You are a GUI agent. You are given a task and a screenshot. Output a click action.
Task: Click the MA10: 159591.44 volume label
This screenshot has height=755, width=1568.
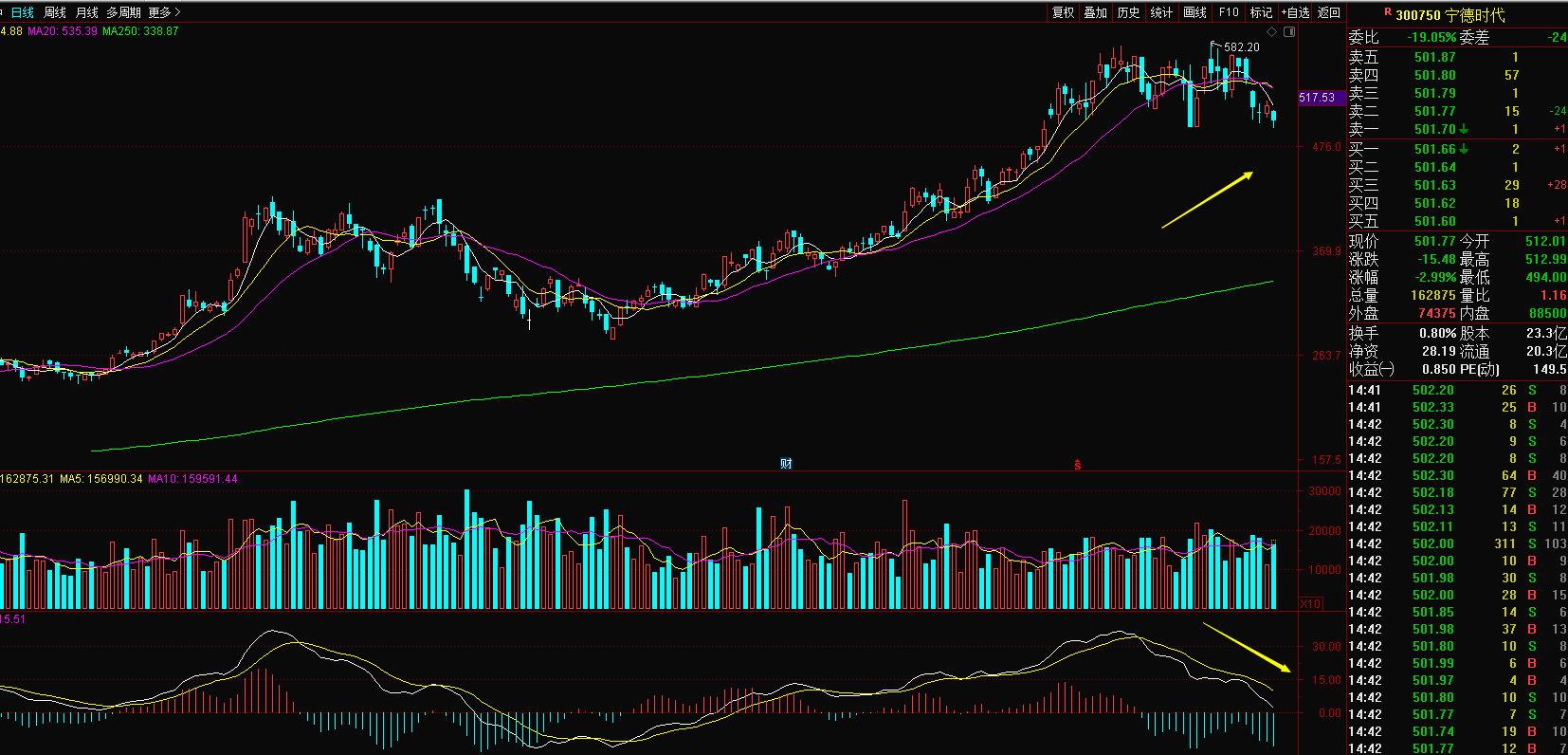[x=193, y=479]
